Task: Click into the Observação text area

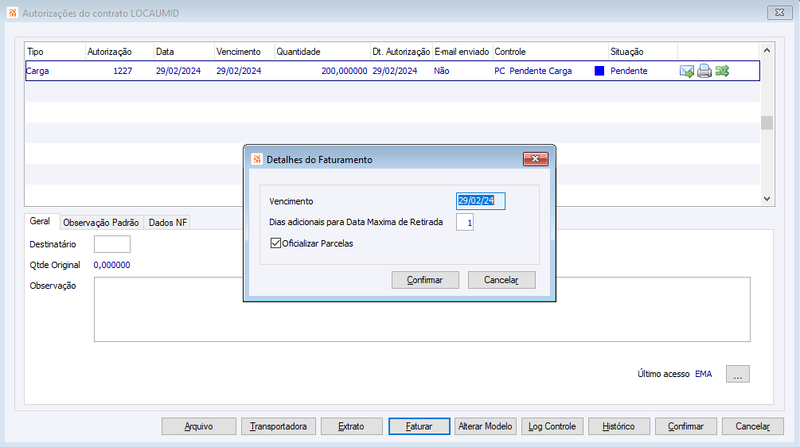Action: pyautogui.click(x=422, y=309)
